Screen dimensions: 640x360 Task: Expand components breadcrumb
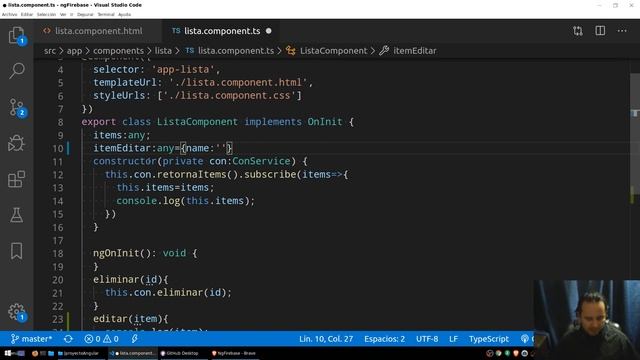click(x=118, y=51)
